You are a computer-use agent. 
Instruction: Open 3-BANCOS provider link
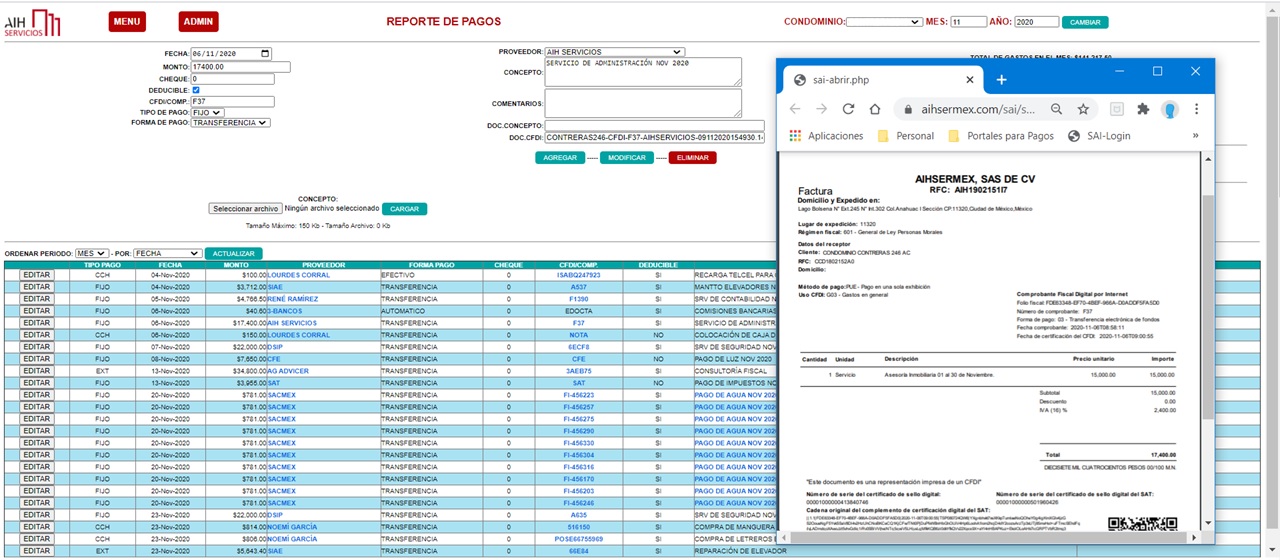pos(286,311)
